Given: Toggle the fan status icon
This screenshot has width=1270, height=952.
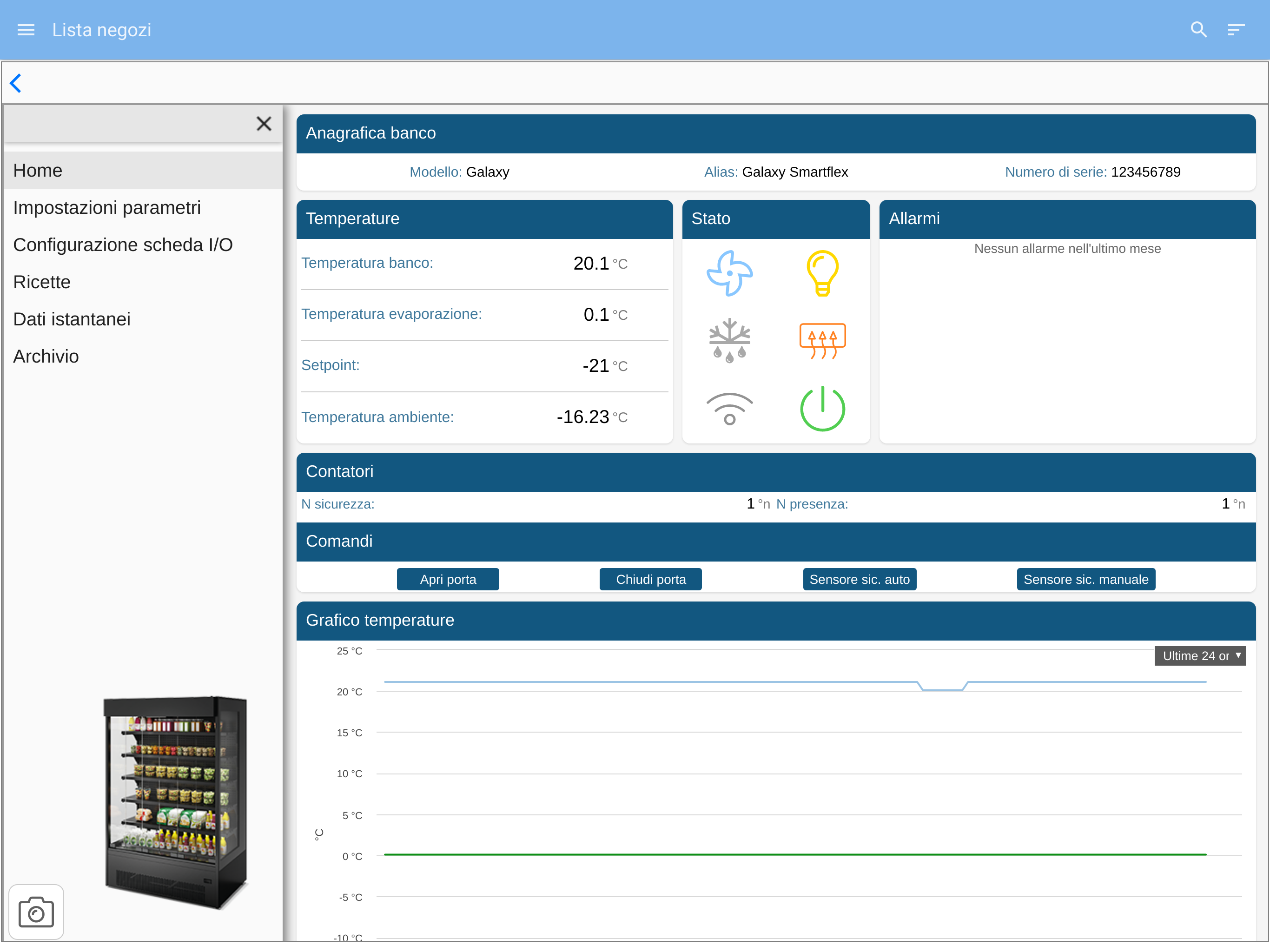Looking at the screenshot, I should (x=729, y=273).
